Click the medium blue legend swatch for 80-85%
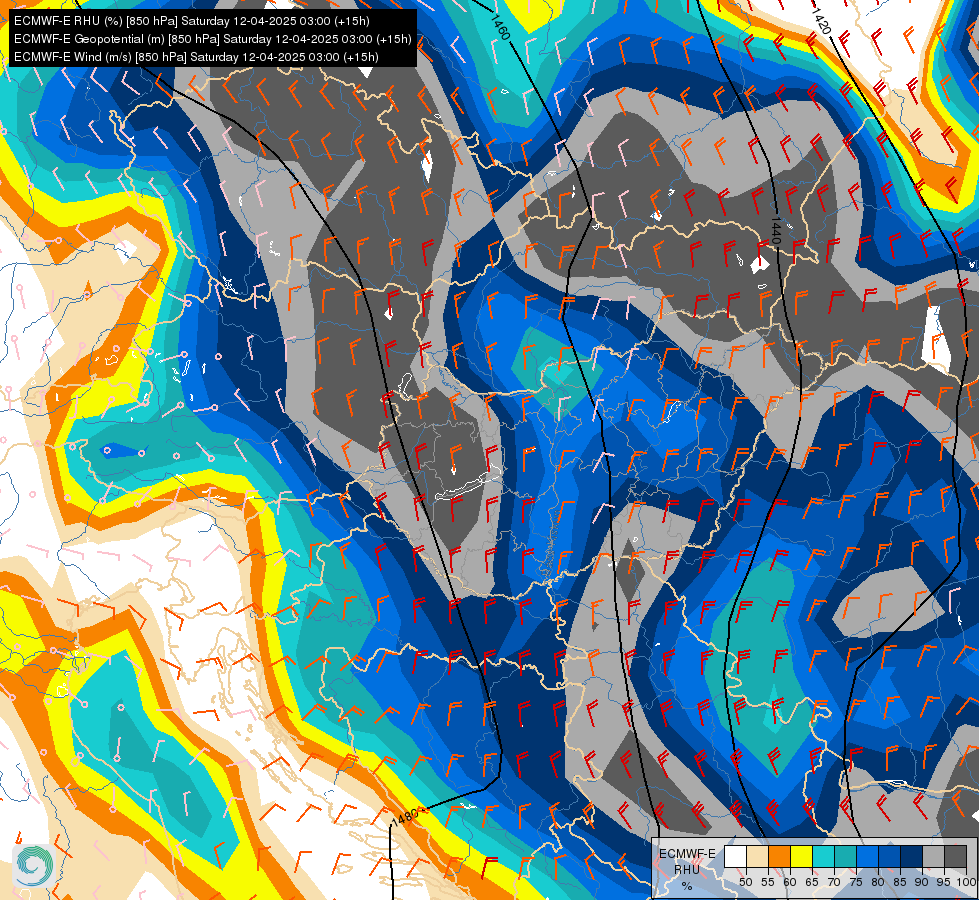 tap(890, 856)
